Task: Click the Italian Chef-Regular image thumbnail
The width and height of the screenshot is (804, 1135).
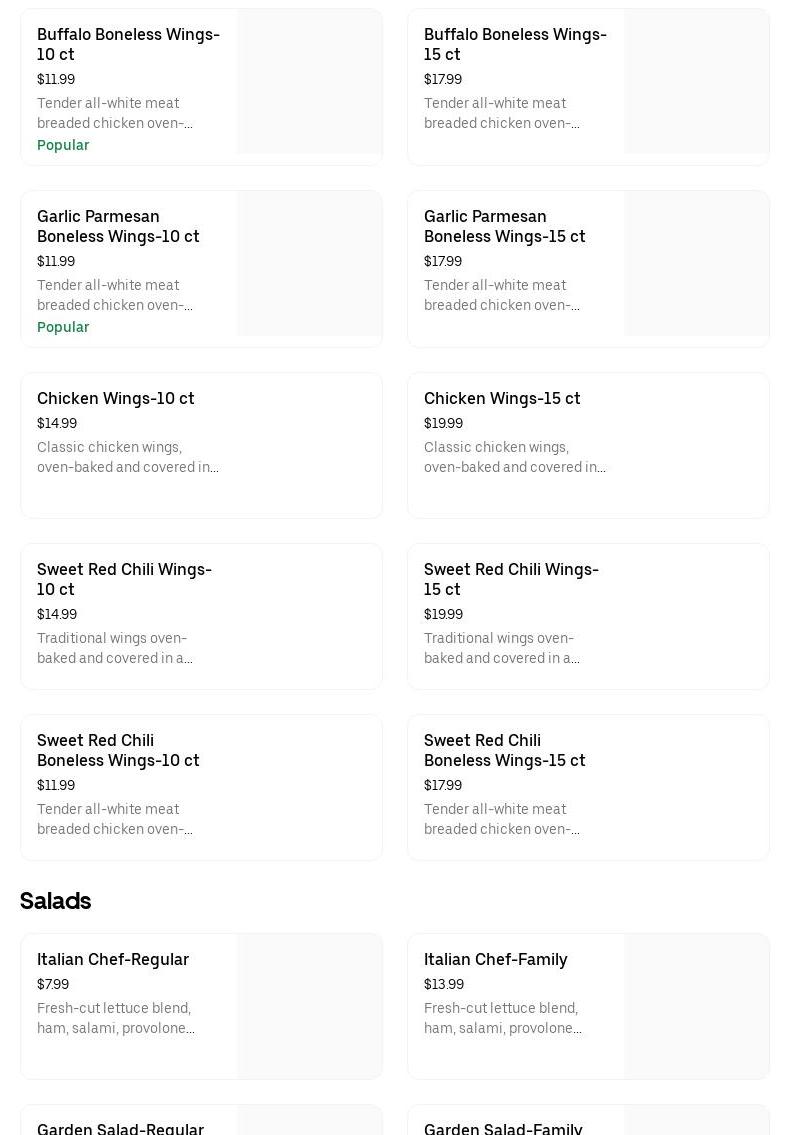Action: pyautogui.click(x=309, y=1006)
